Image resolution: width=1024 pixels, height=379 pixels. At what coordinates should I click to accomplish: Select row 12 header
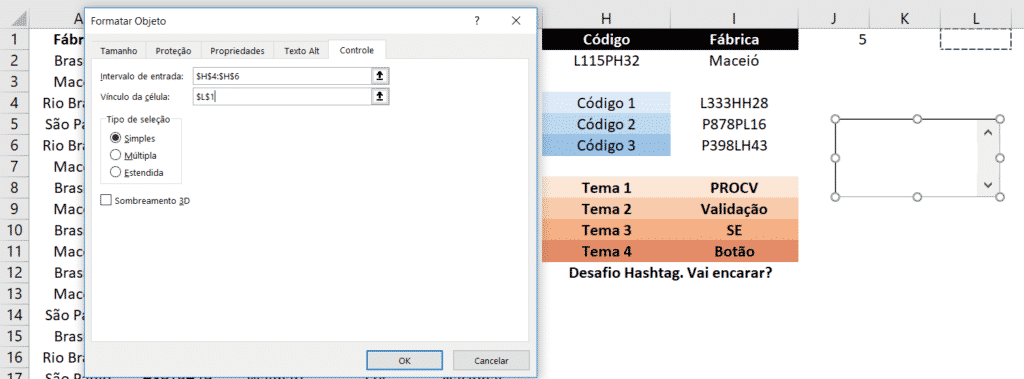(15, 272)
